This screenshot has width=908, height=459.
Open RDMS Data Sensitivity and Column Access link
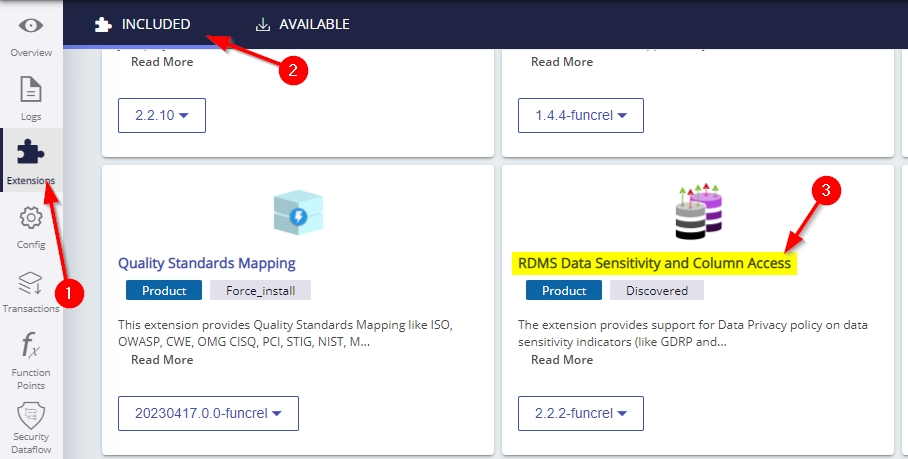654,263
